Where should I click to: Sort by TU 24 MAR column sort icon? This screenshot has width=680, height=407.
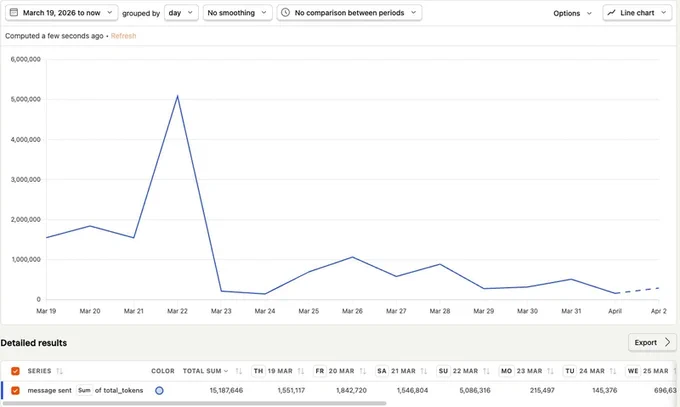[613, 371]
